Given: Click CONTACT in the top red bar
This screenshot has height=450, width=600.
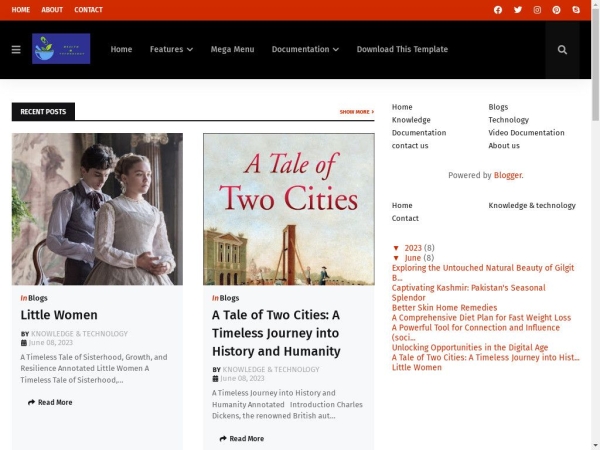Looking at the screenshot, I should pyautogui.click(x=88, y=10).
